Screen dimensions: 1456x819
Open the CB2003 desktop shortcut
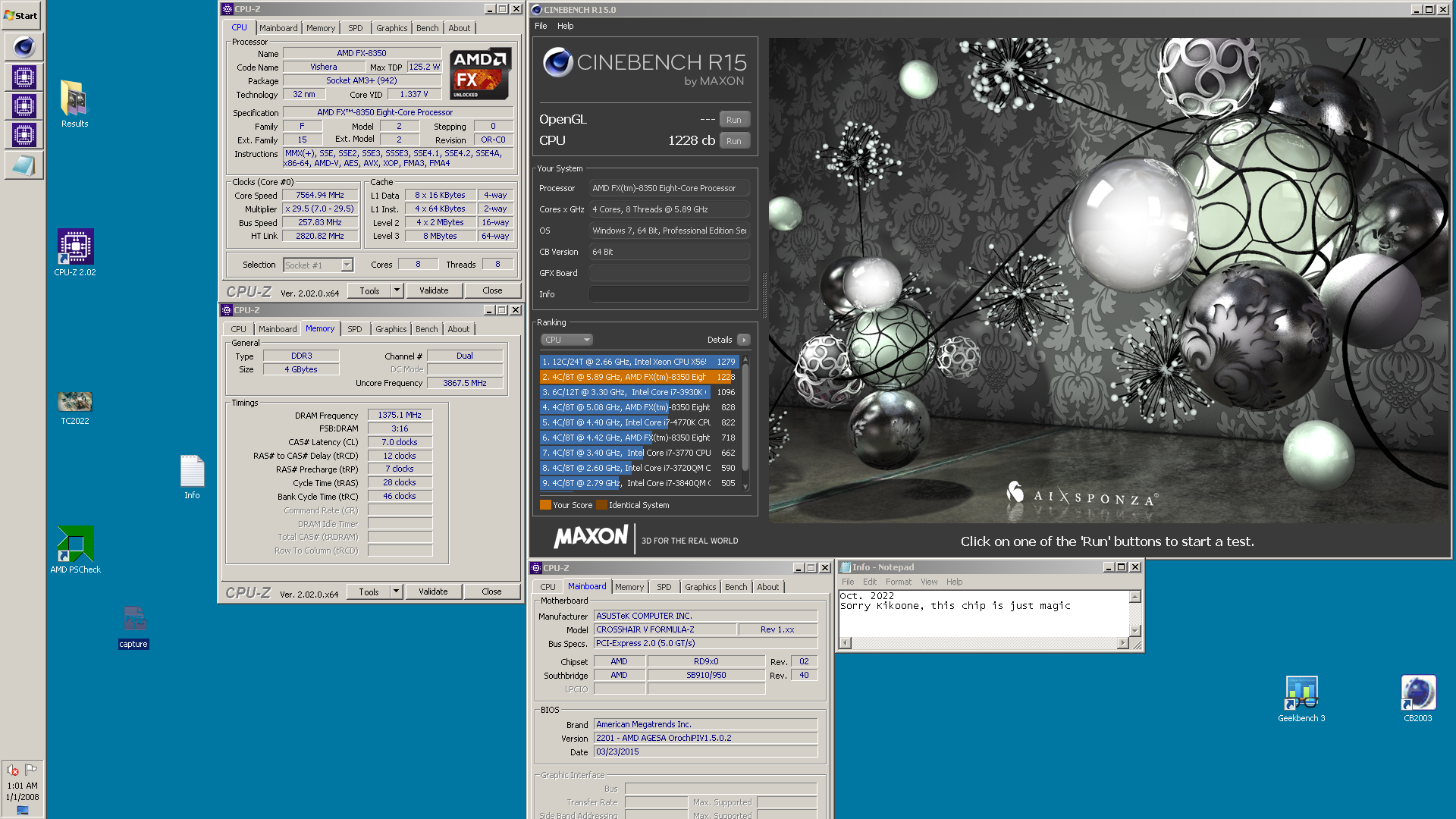1417,699
